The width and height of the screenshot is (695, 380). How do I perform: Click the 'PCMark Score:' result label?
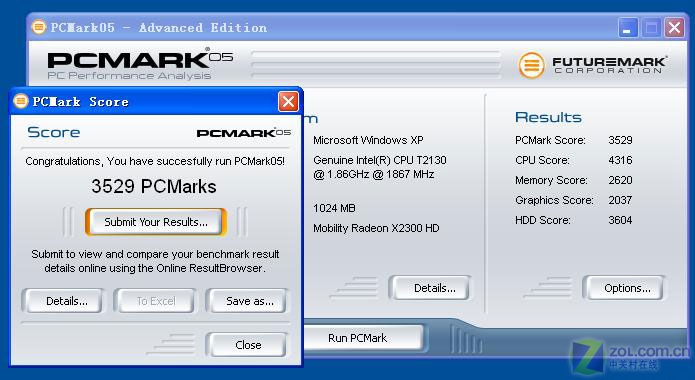click(x=550, y=140)
